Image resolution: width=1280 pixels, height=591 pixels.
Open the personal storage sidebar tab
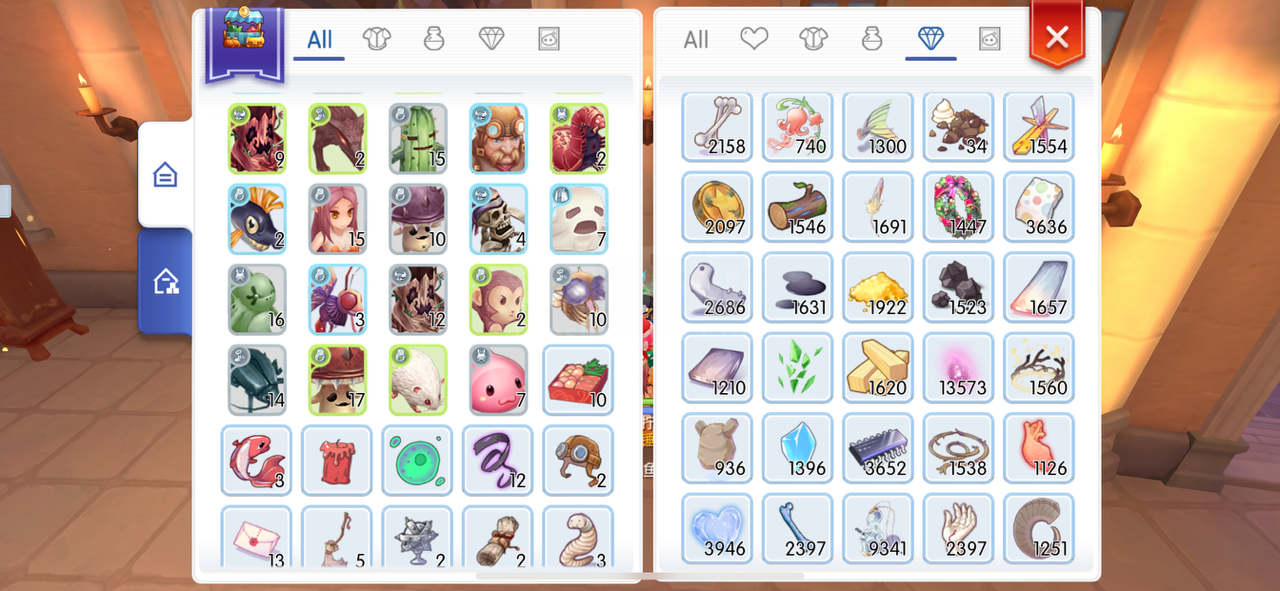click(165, 176)
